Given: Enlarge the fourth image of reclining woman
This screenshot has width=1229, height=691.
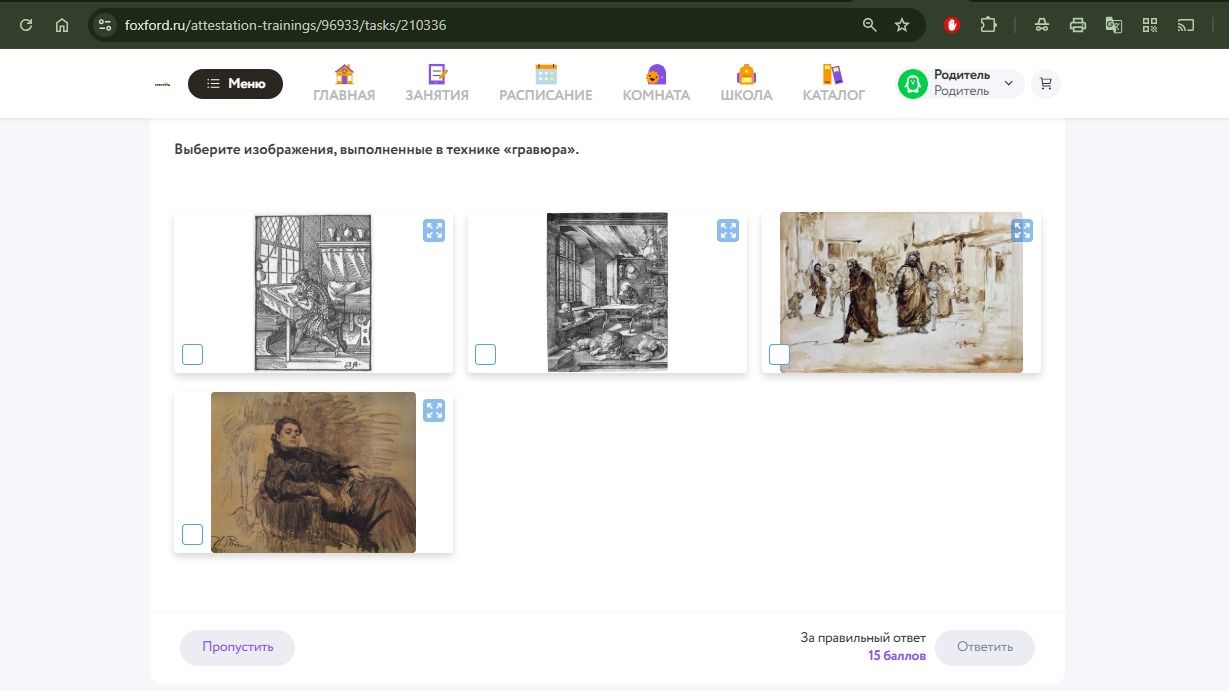Looking at the screenshot, I should point(434,411).
